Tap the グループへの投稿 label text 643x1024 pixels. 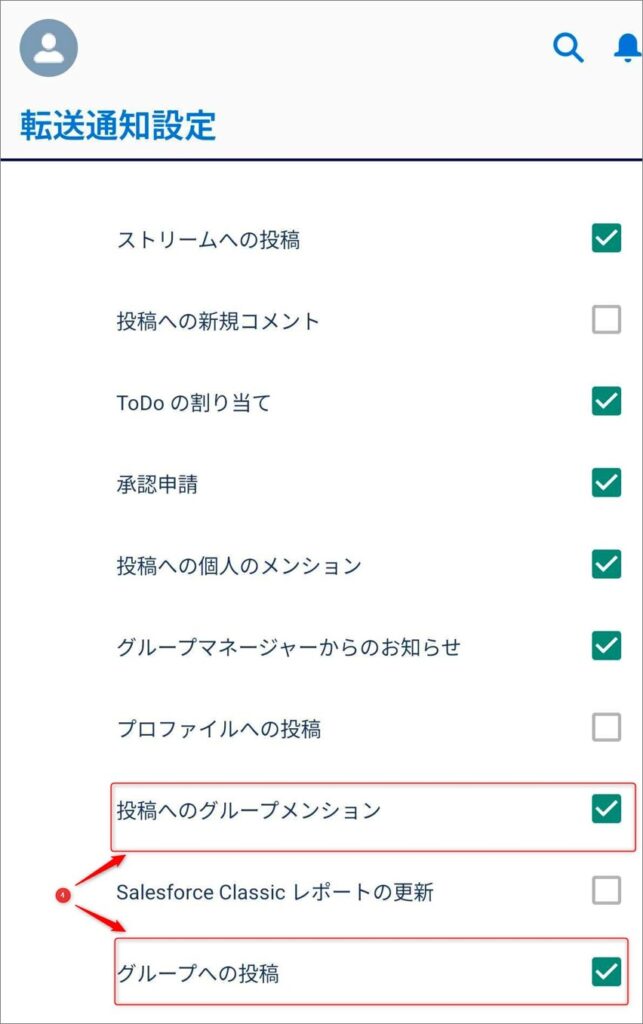[x=198, y=973]
